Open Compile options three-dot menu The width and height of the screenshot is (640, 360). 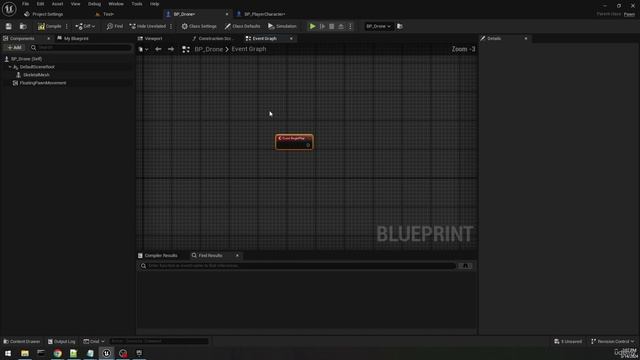coord(67,26)
